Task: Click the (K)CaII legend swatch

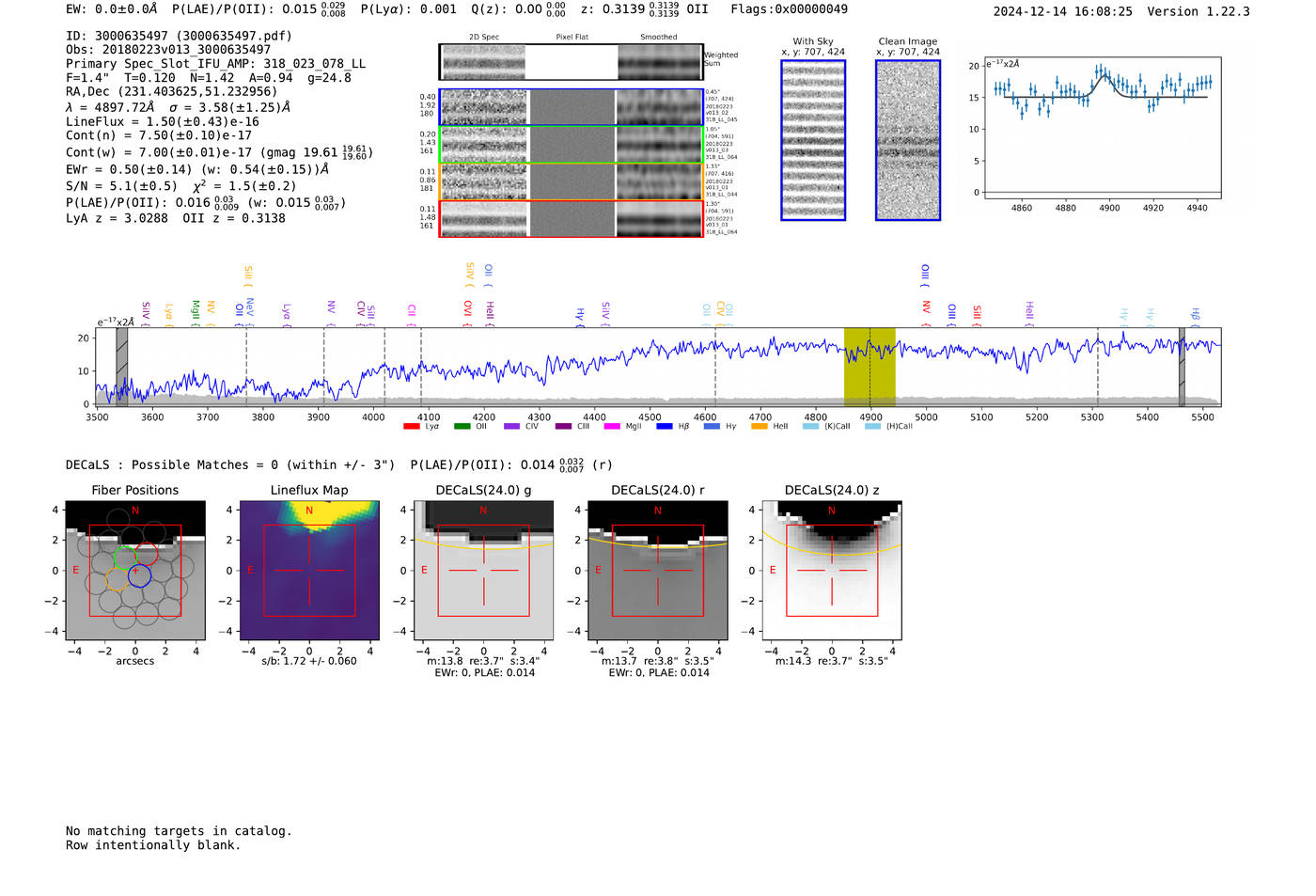Action: point(810,426)
